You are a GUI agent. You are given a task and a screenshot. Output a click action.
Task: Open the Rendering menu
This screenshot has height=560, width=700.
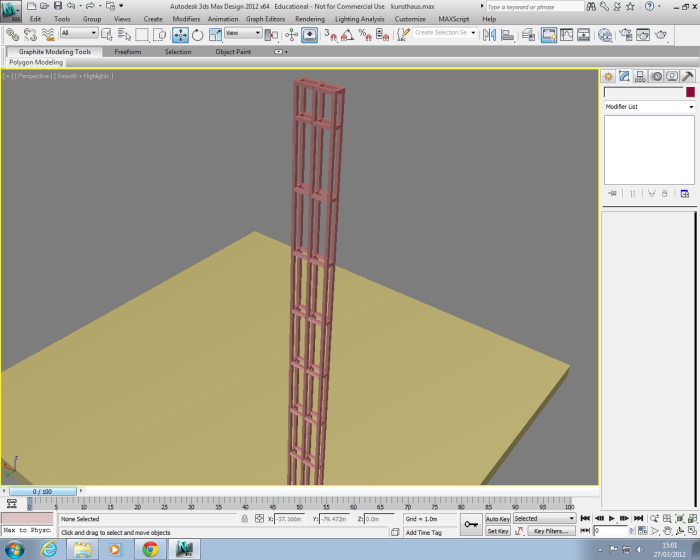coord(310,19)
